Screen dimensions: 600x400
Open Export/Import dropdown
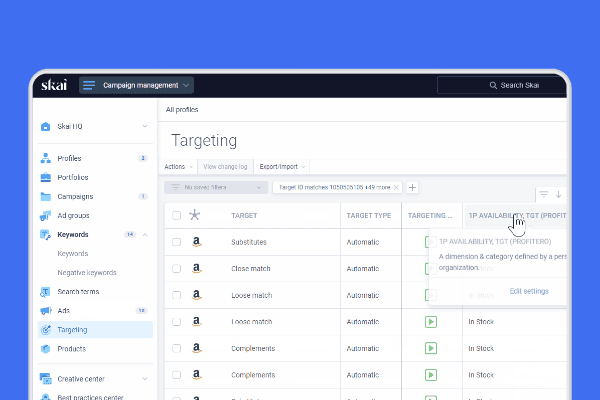tap(282, 167)
